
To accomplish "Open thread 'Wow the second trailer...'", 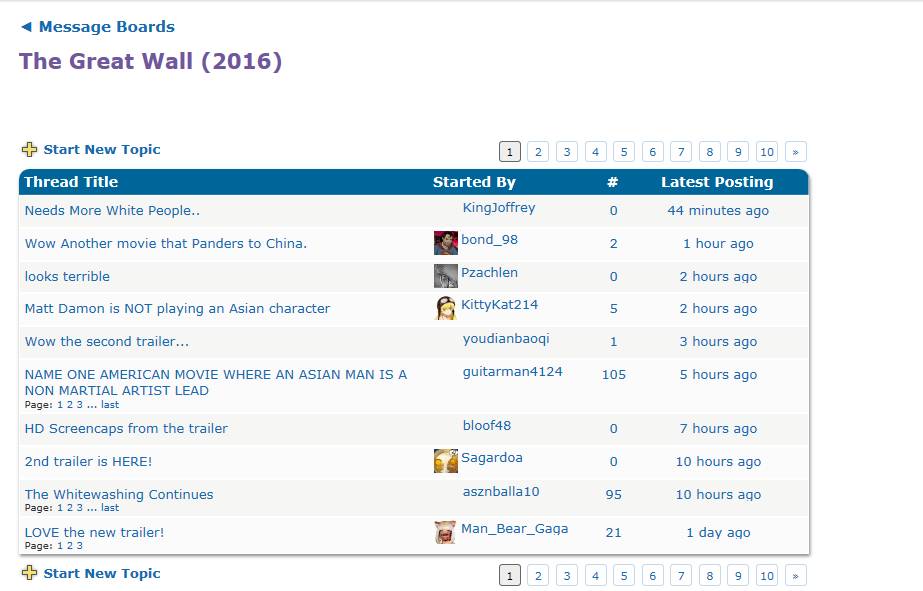I will [107, 341].
